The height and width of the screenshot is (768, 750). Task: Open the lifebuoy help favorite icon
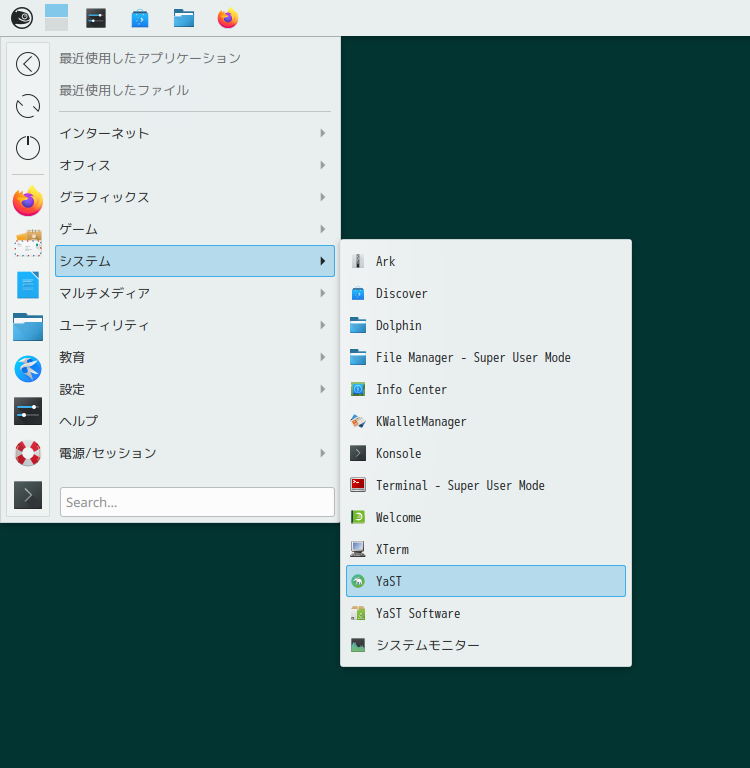(x=28, y=453)
